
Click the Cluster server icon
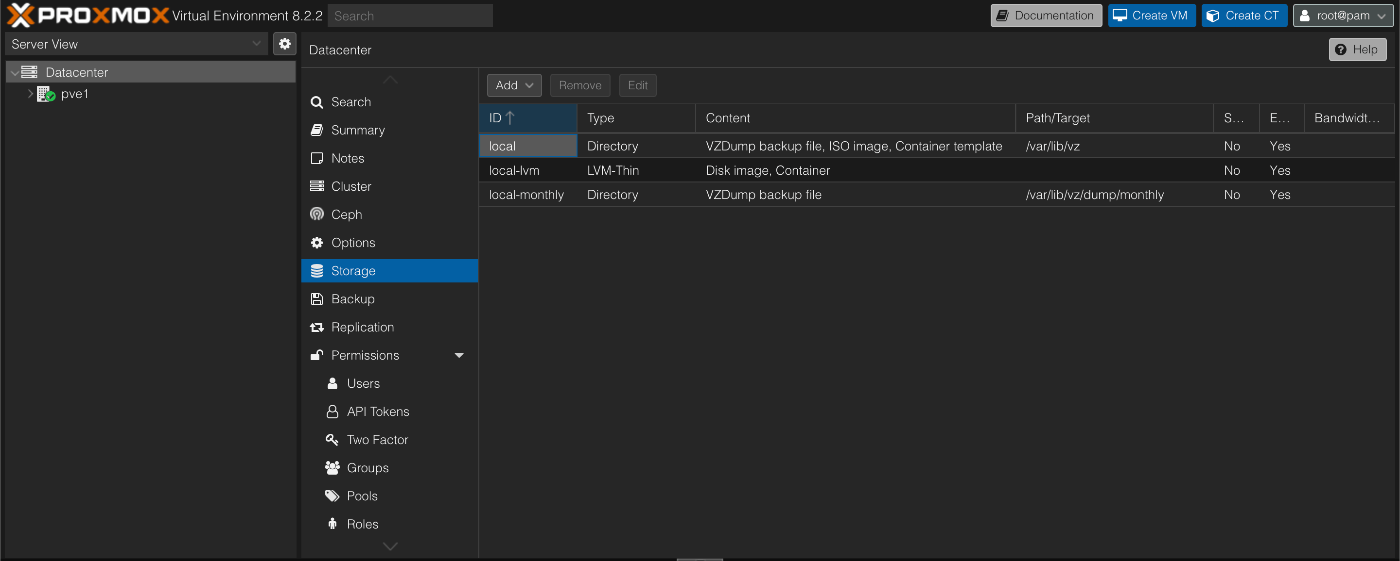pyautogui.click(x=317, y=186)
